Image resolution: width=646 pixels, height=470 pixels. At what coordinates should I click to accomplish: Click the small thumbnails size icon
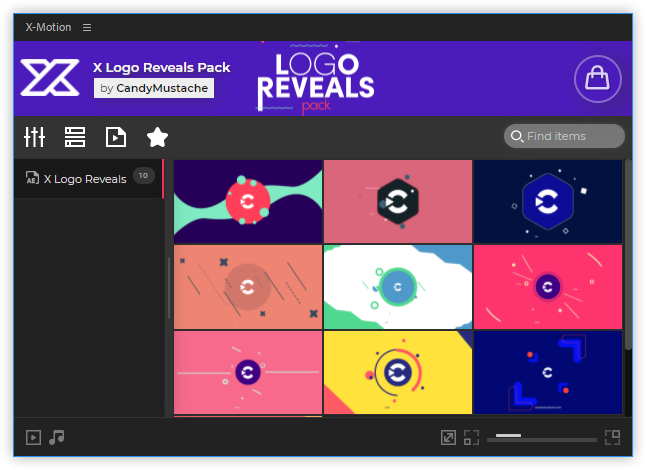click(471, 437)
